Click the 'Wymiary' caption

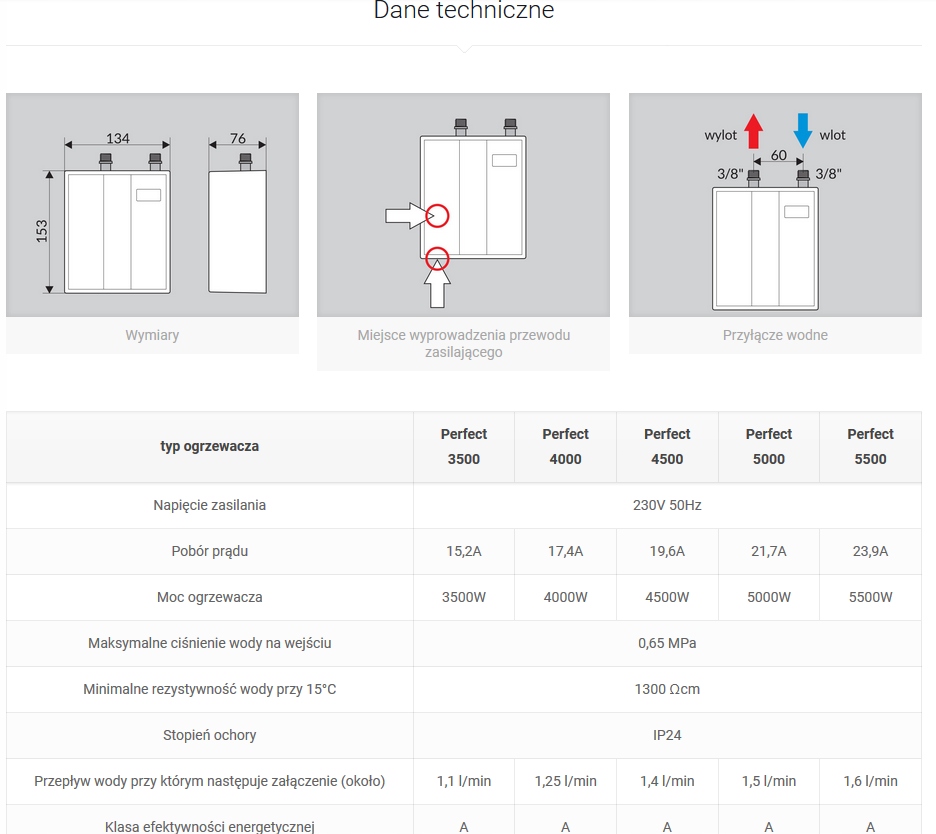click(x=152, y=335)
